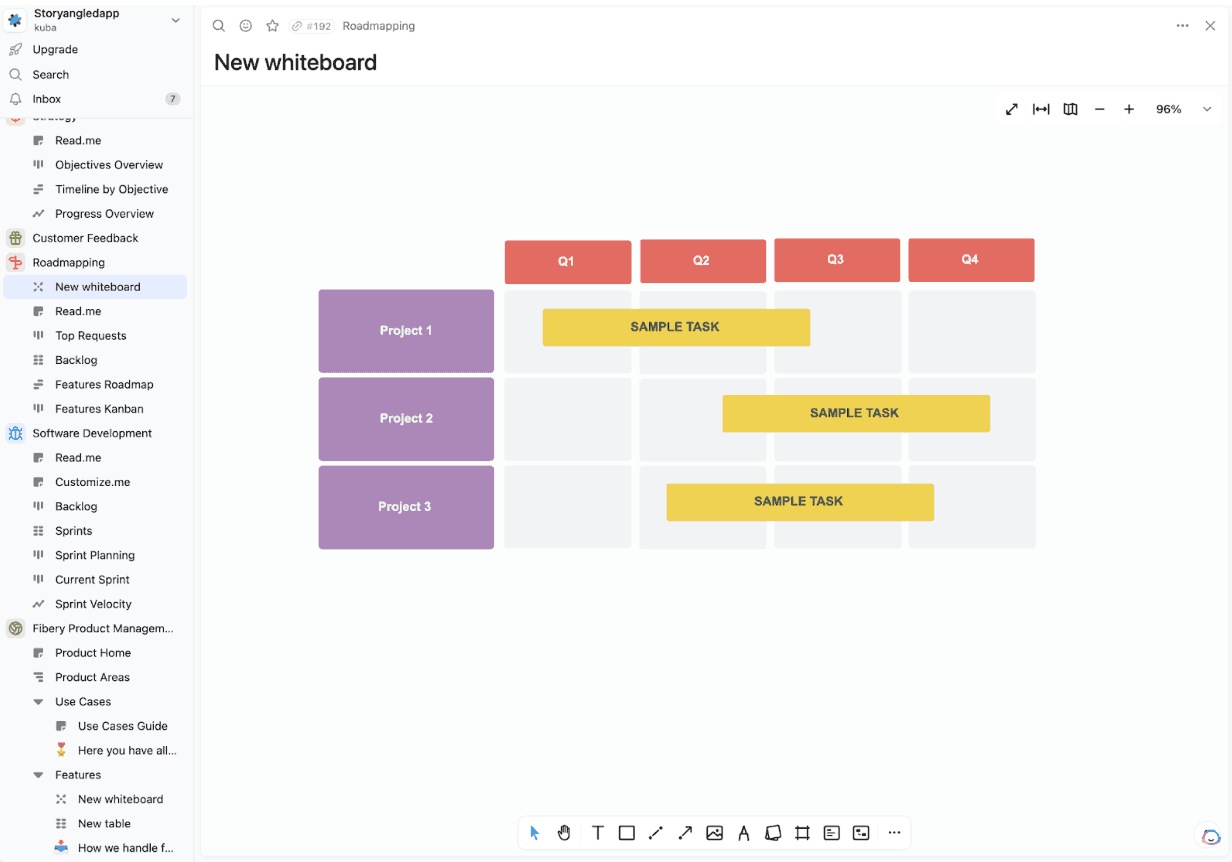Open the Storyangledapp workspace dropdown
1232x862 pixels.
click(x=176, y=20)
